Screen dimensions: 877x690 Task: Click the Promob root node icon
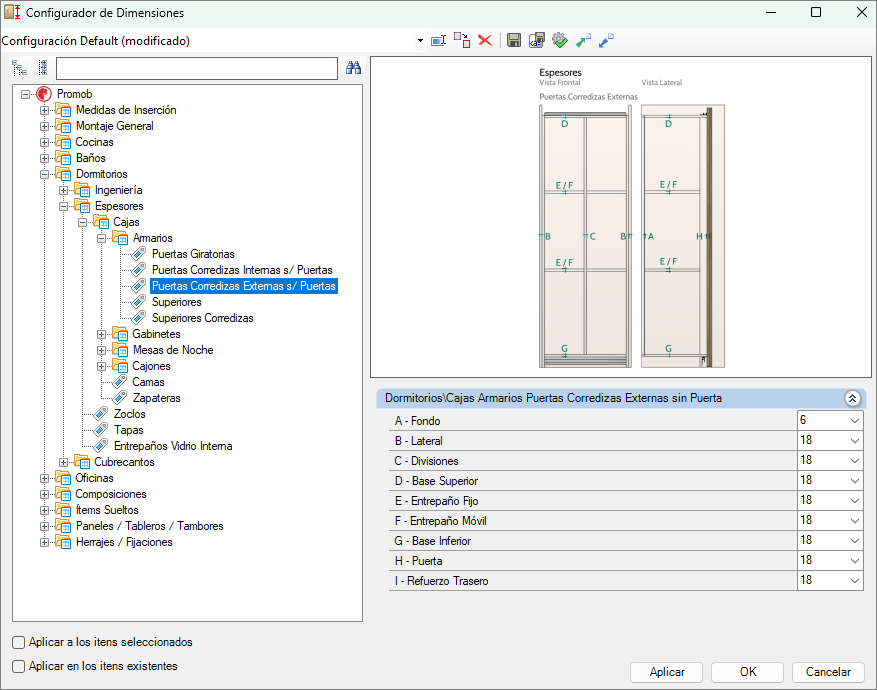44,94
